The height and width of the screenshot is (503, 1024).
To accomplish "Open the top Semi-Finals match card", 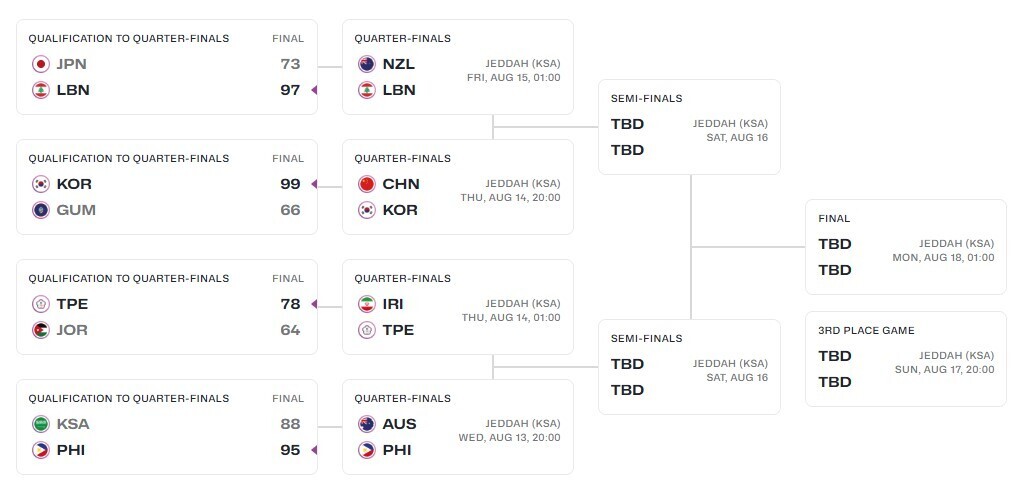I will [689, 127].
